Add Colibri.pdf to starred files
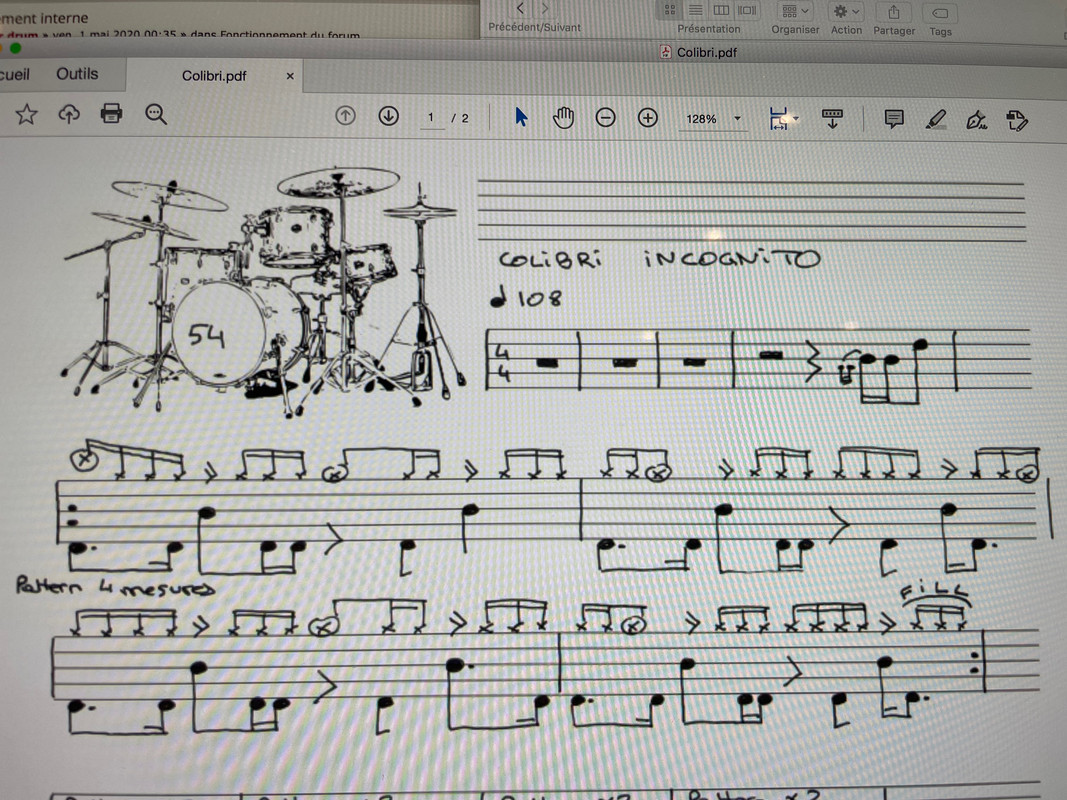Screen dimensions: 1067x800 pos(26,114)
